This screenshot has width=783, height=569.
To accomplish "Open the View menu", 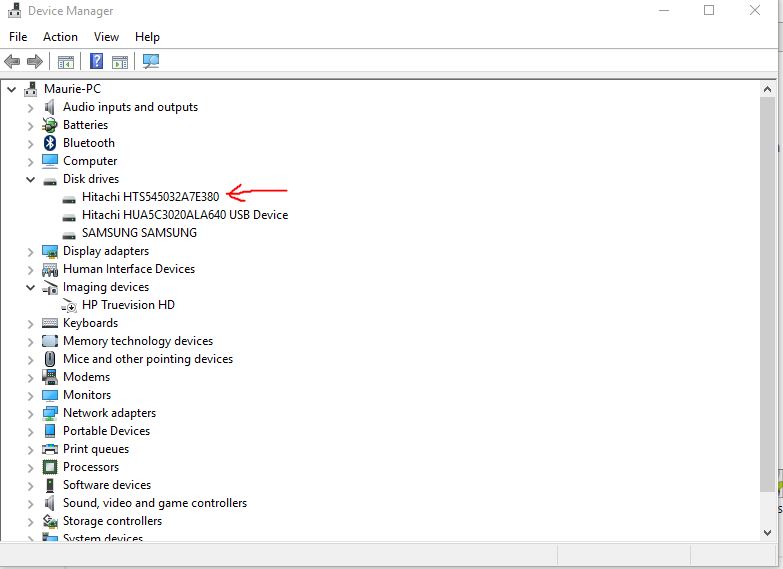I will (x=106, y=37).
